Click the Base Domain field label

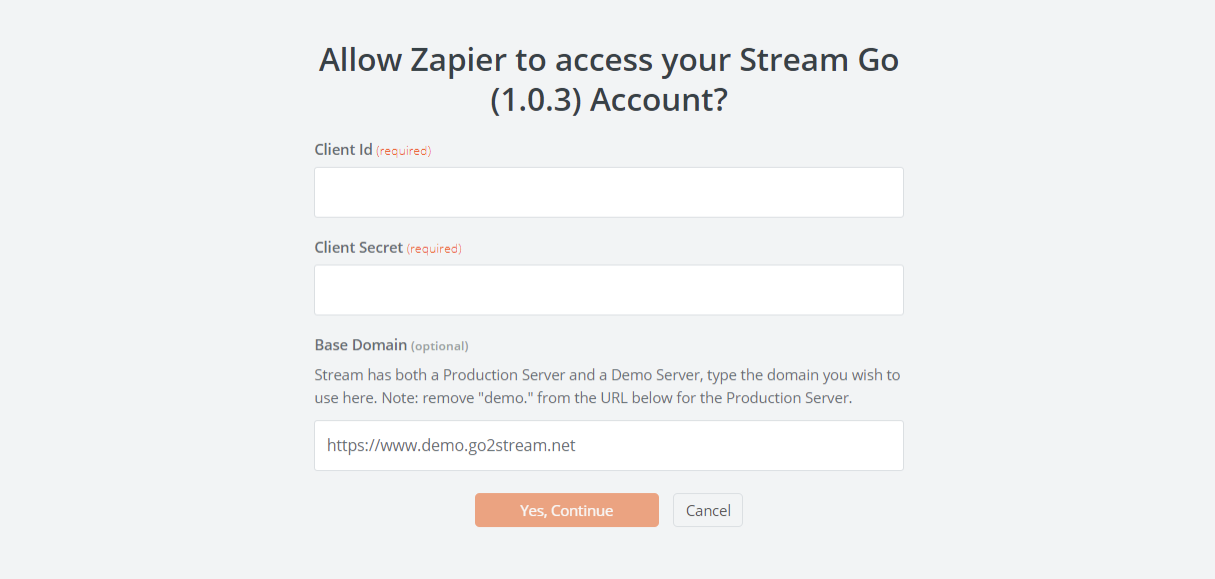pos(360,345)
